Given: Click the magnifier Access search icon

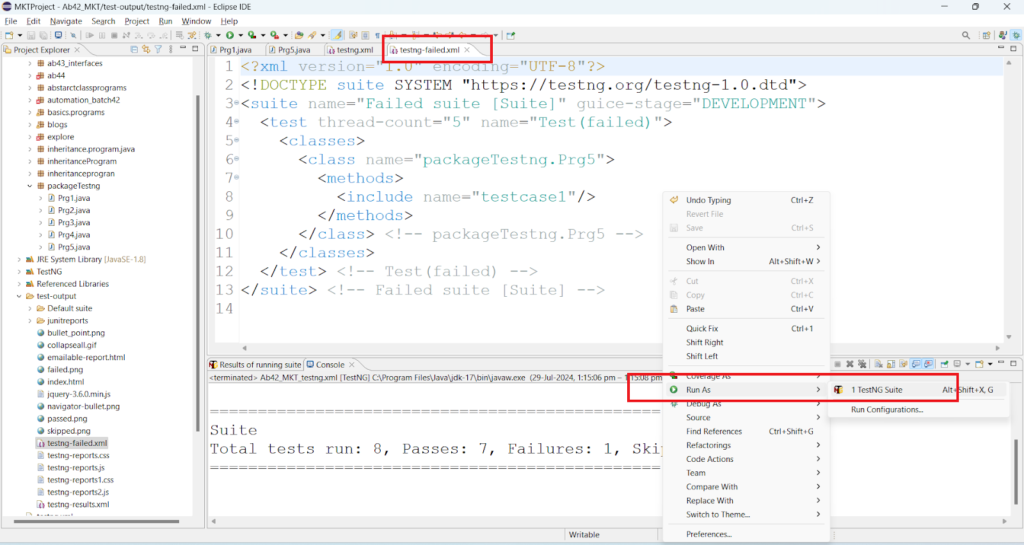Looking at the screenshot, I should 966,35.
